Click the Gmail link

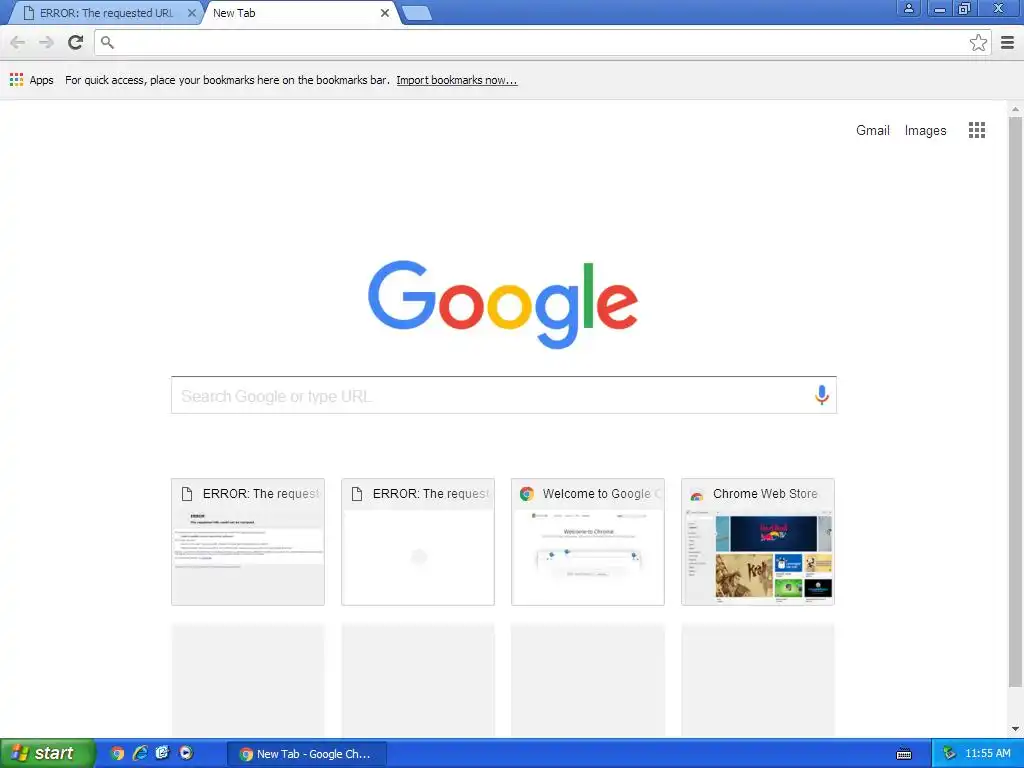pos(872,131)
